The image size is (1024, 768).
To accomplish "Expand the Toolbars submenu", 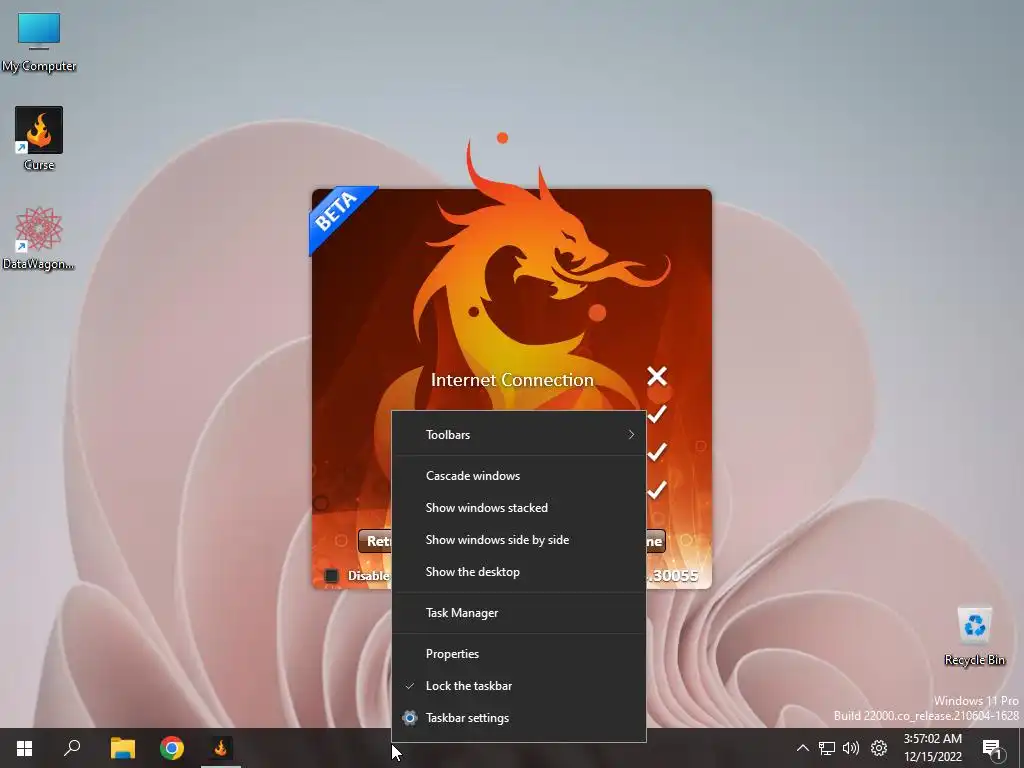I will click(519, 434).
